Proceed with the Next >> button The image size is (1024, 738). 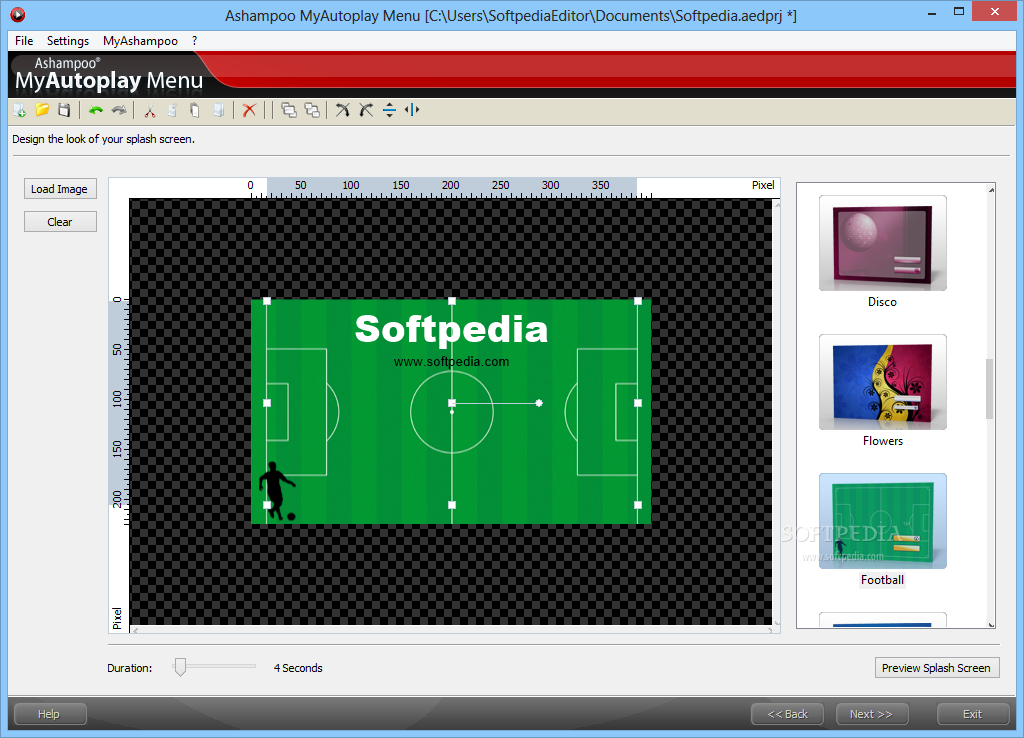[871, 714]
